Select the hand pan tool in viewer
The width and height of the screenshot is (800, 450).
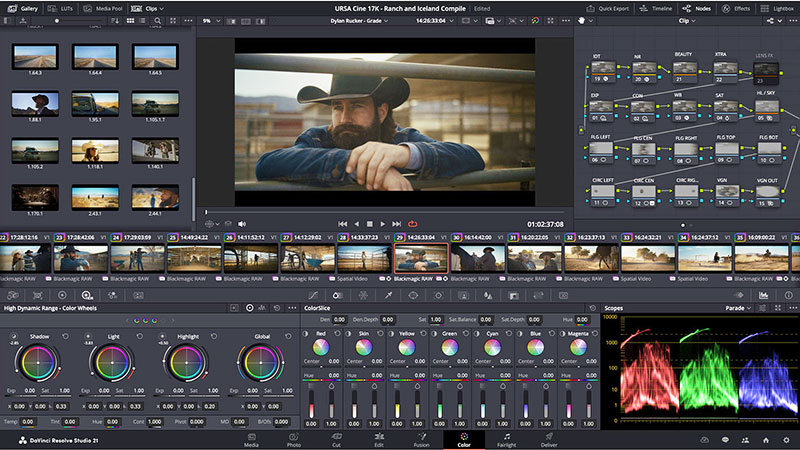click(x=581, y=21)
